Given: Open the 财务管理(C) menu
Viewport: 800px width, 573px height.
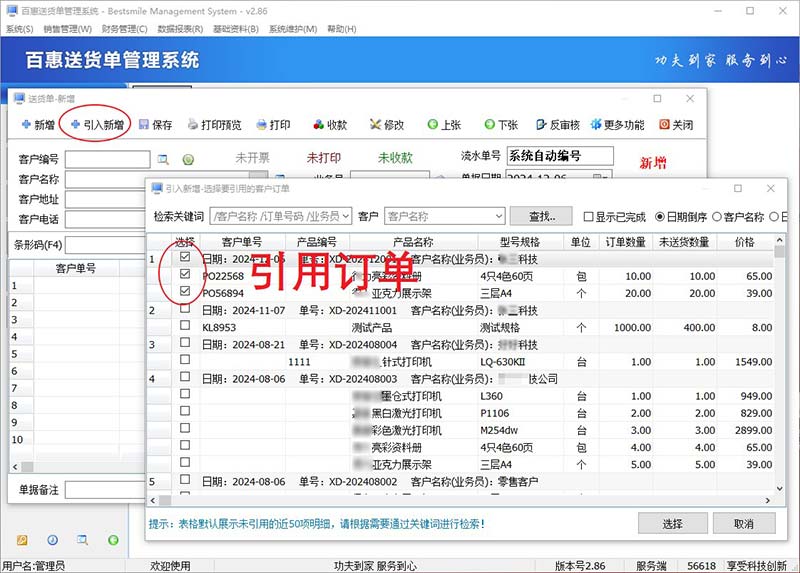Looking at the screenshot, I should 124,29.
